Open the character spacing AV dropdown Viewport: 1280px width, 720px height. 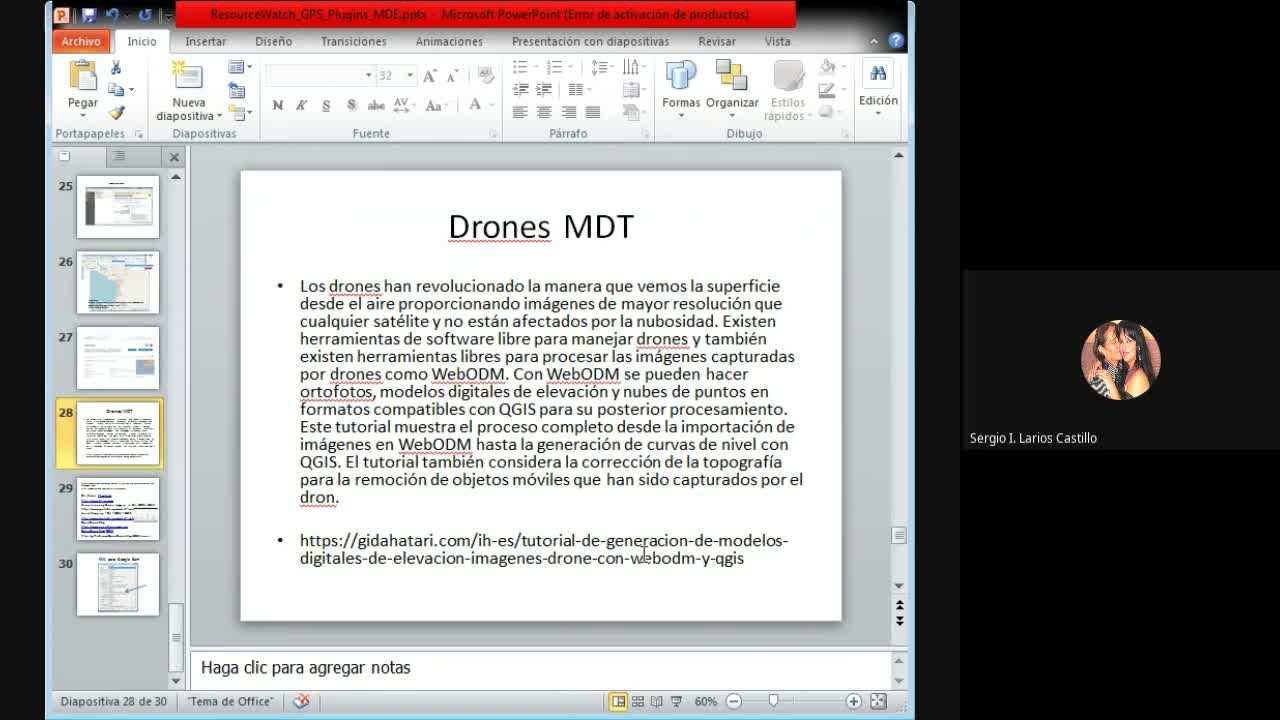[404, 105]
